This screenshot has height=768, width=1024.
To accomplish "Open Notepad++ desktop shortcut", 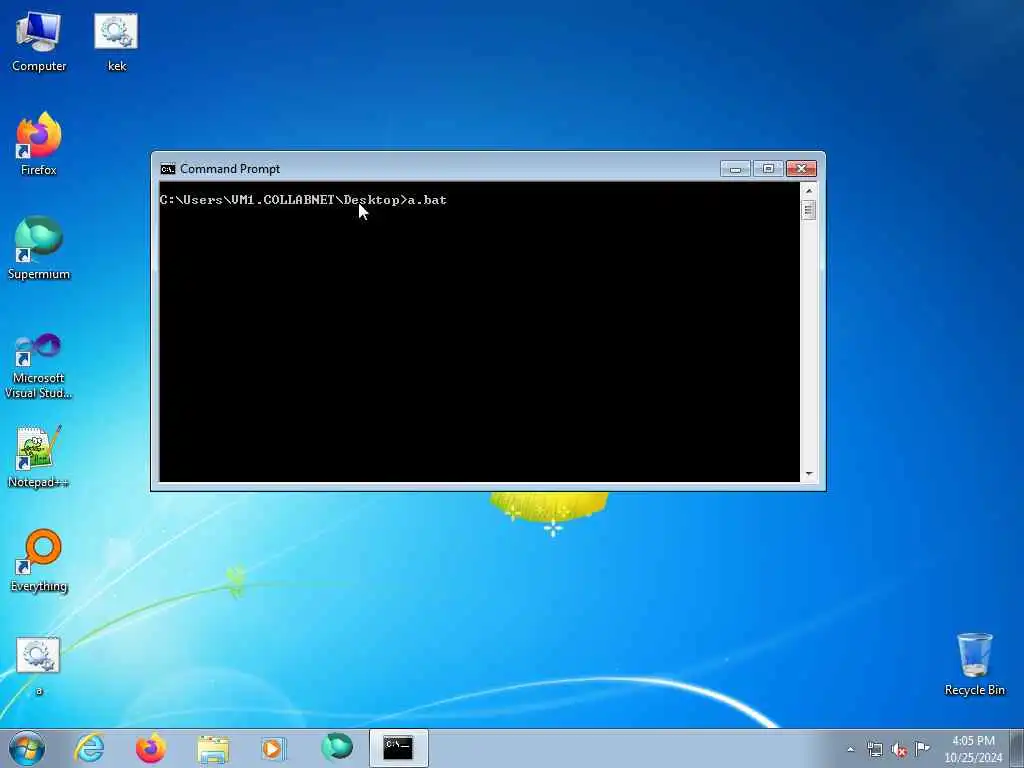I will pyautogui.click(x=39, y=456).
